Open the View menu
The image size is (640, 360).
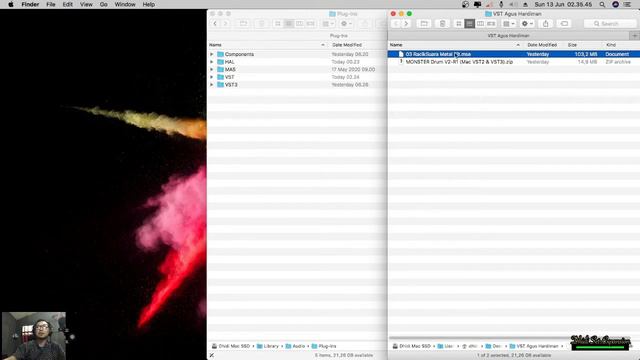86,4
